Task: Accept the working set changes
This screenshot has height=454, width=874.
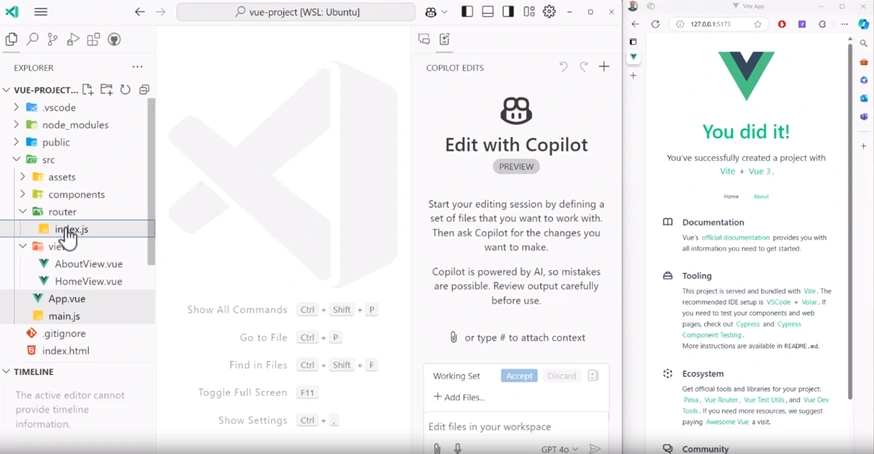Action: (x=519, y=376)
